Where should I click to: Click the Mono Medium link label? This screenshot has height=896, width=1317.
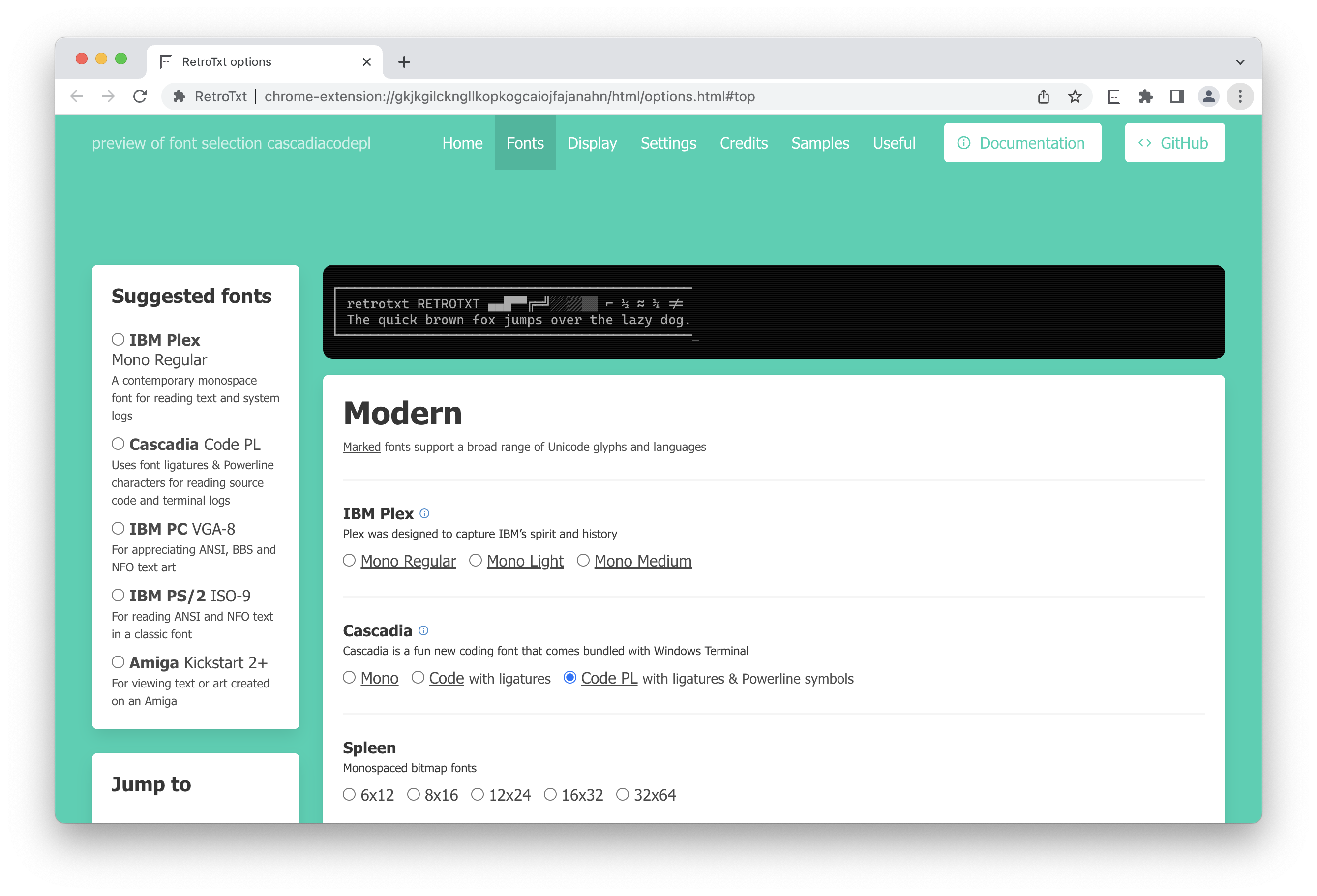643,561
